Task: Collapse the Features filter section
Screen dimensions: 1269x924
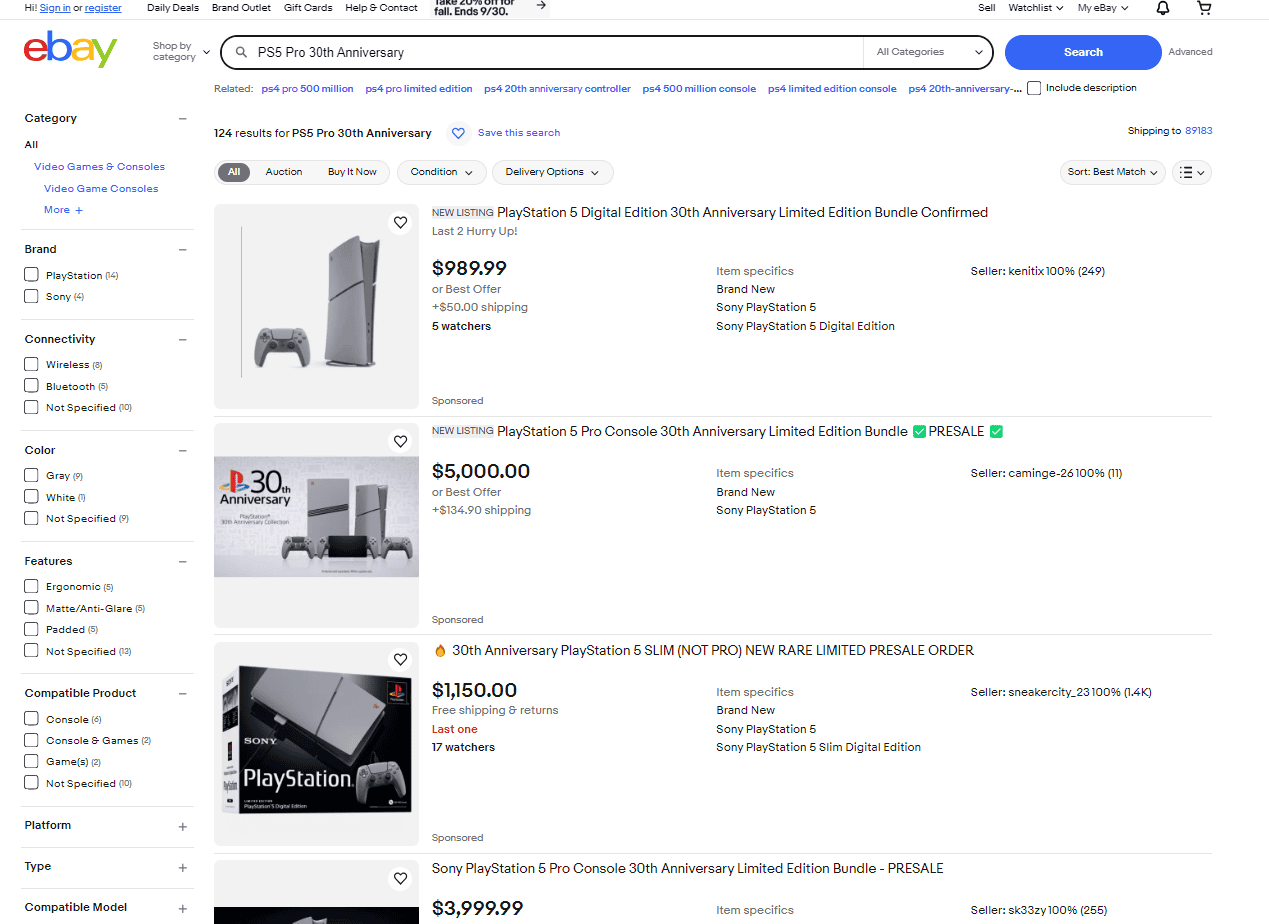Action: tap(182, 562)
